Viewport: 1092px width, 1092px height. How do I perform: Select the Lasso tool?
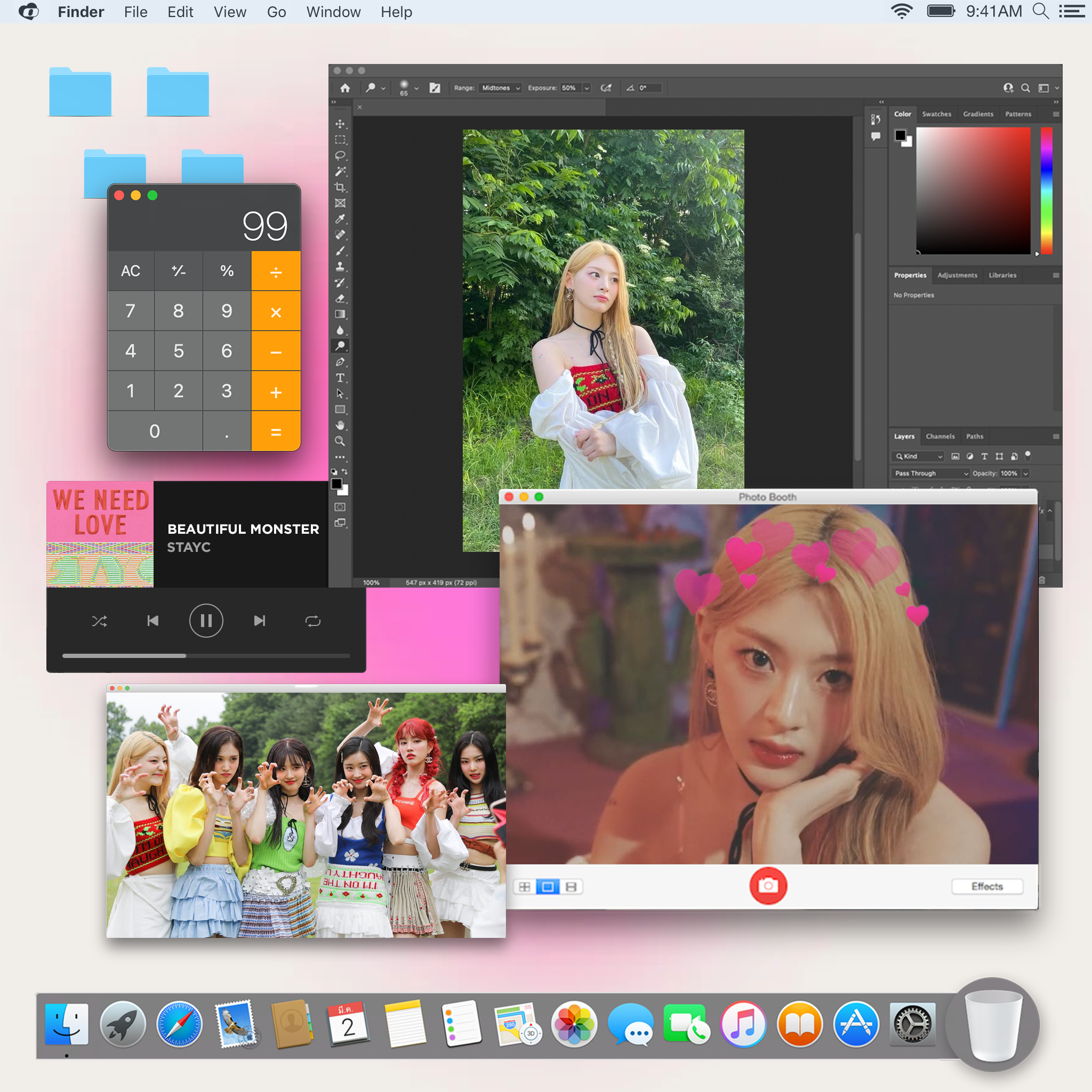click(340, 156)
